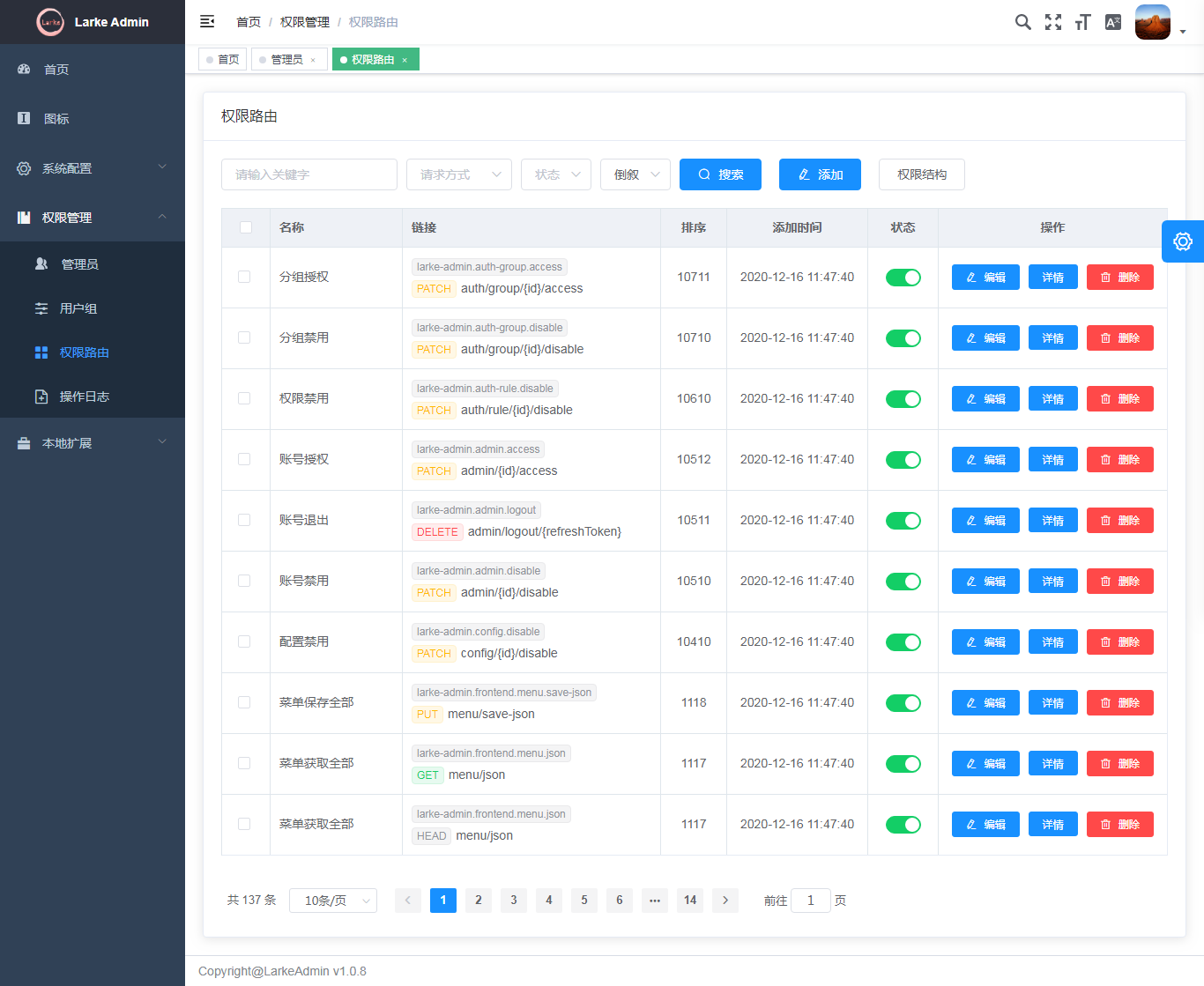This screenshot has height=986, width=1204.
Task: Go to page 14 in pagination
Action: (x=690, y=900)
